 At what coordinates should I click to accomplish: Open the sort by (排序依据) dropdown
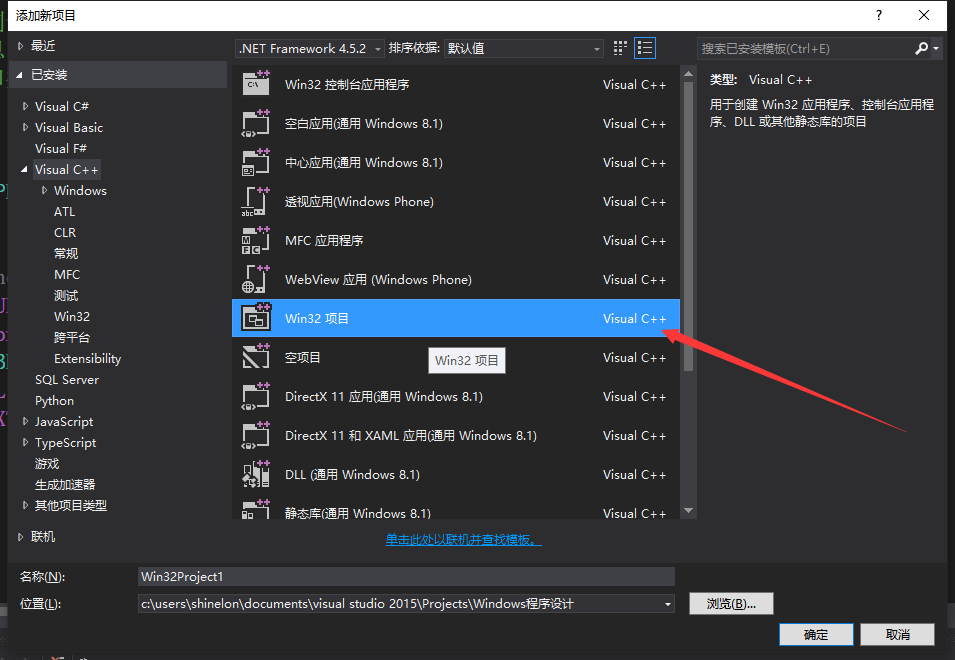click(524, 48)
